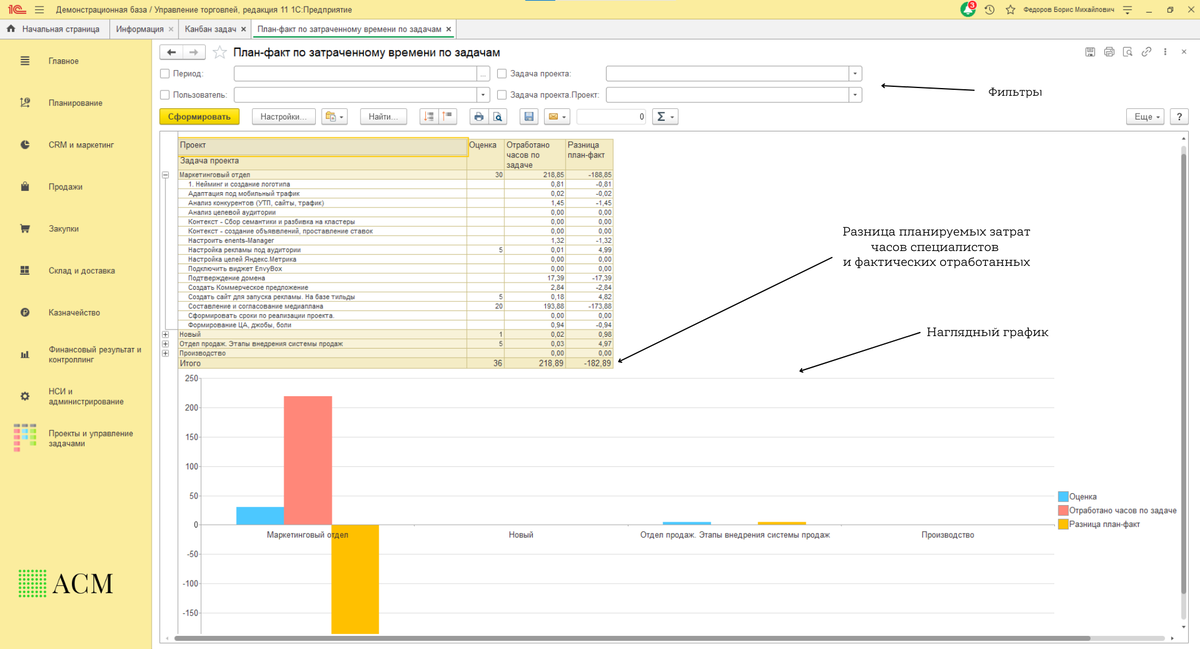Get link via chain icon

click(1147, 52)
